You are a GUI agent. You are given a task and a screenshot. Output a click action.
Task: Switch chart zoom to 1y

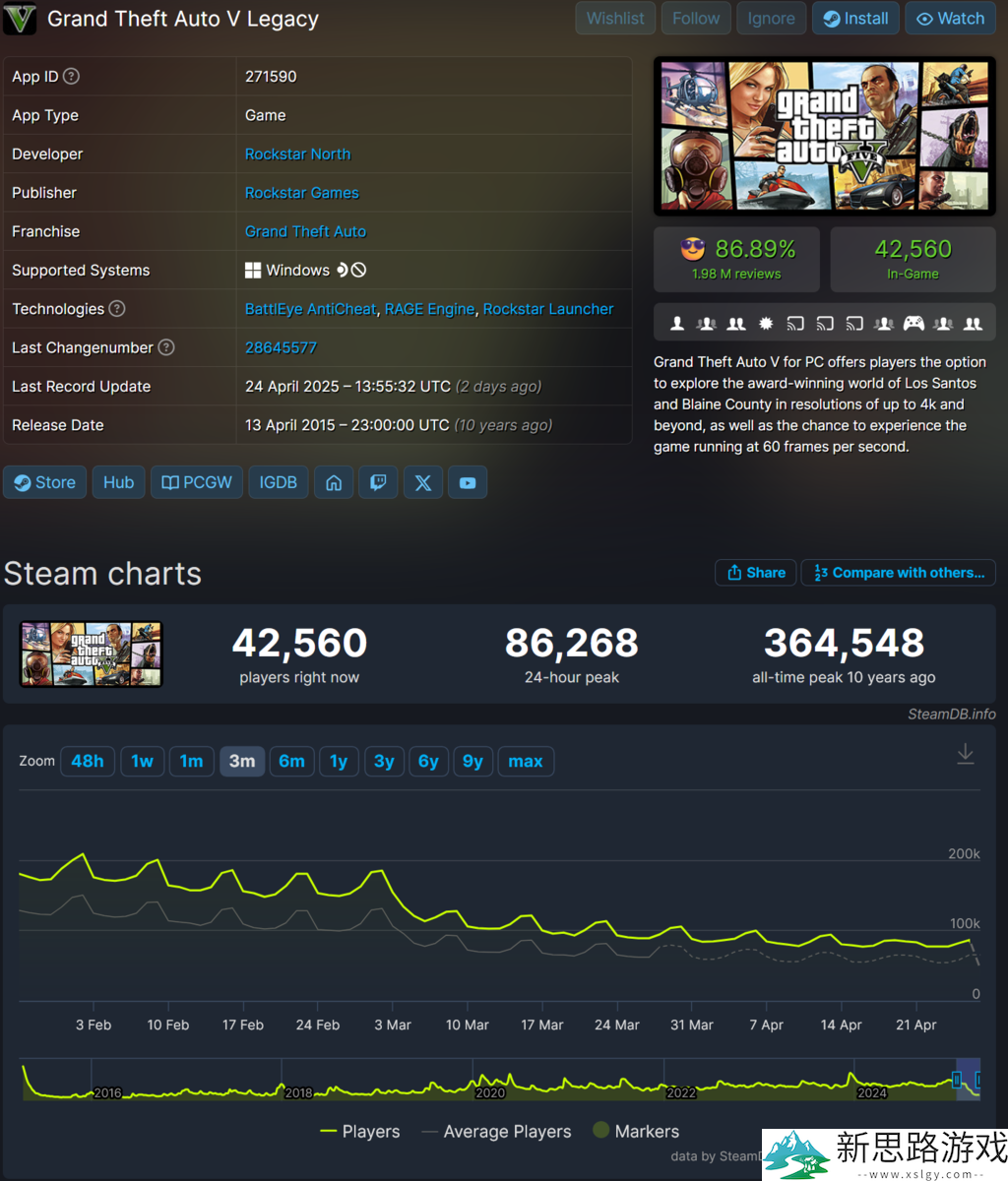coord(339,761)
